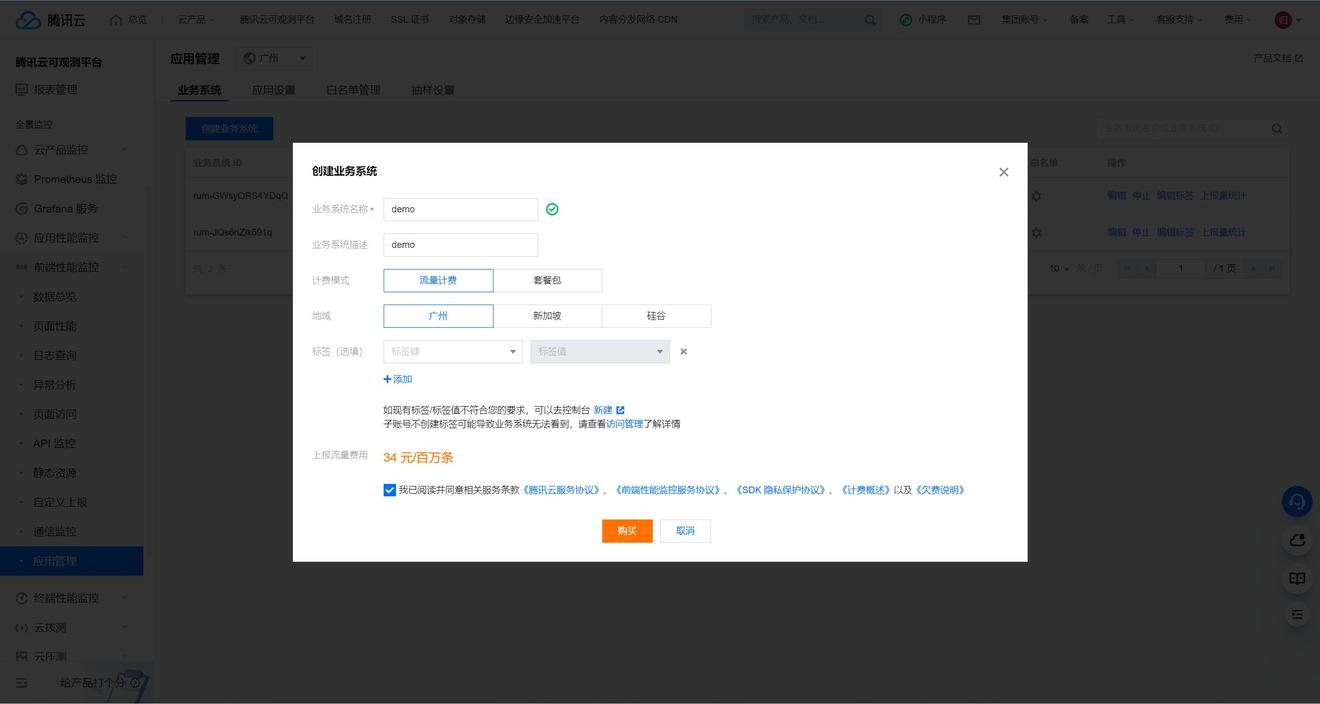The image size is (1320, 704).
Task: Click the search magnifier icon in top bar
Action: pyautogui.click(x=870, y=20)
